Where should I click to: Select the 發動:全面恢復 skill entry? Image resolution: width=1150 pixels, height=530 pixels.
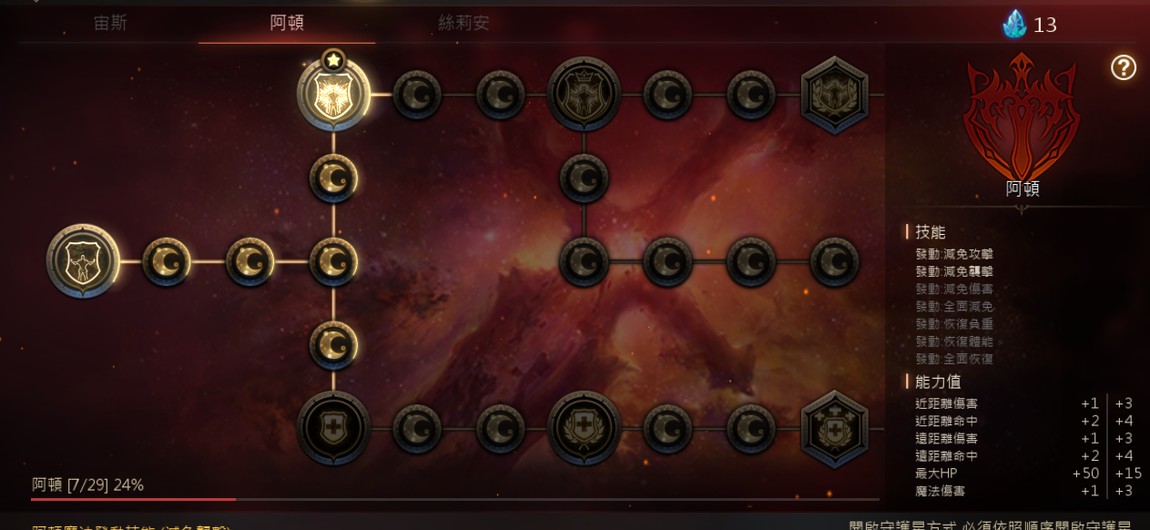tap(954, 359)
